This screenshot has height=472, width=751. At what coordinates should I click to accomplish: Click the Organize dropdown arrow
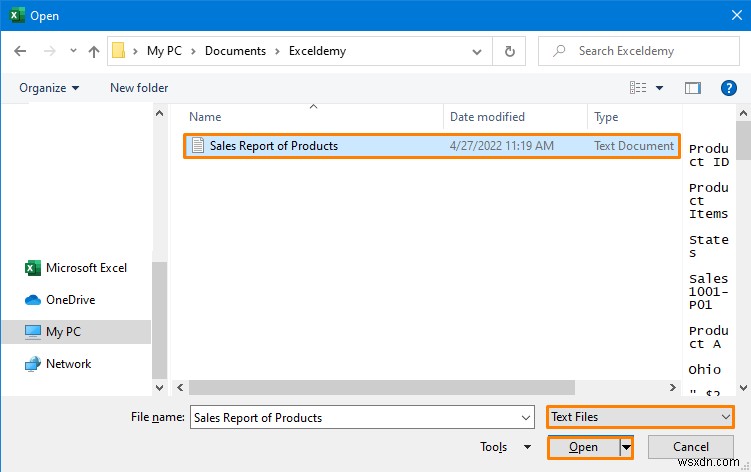tap(75, 88)
